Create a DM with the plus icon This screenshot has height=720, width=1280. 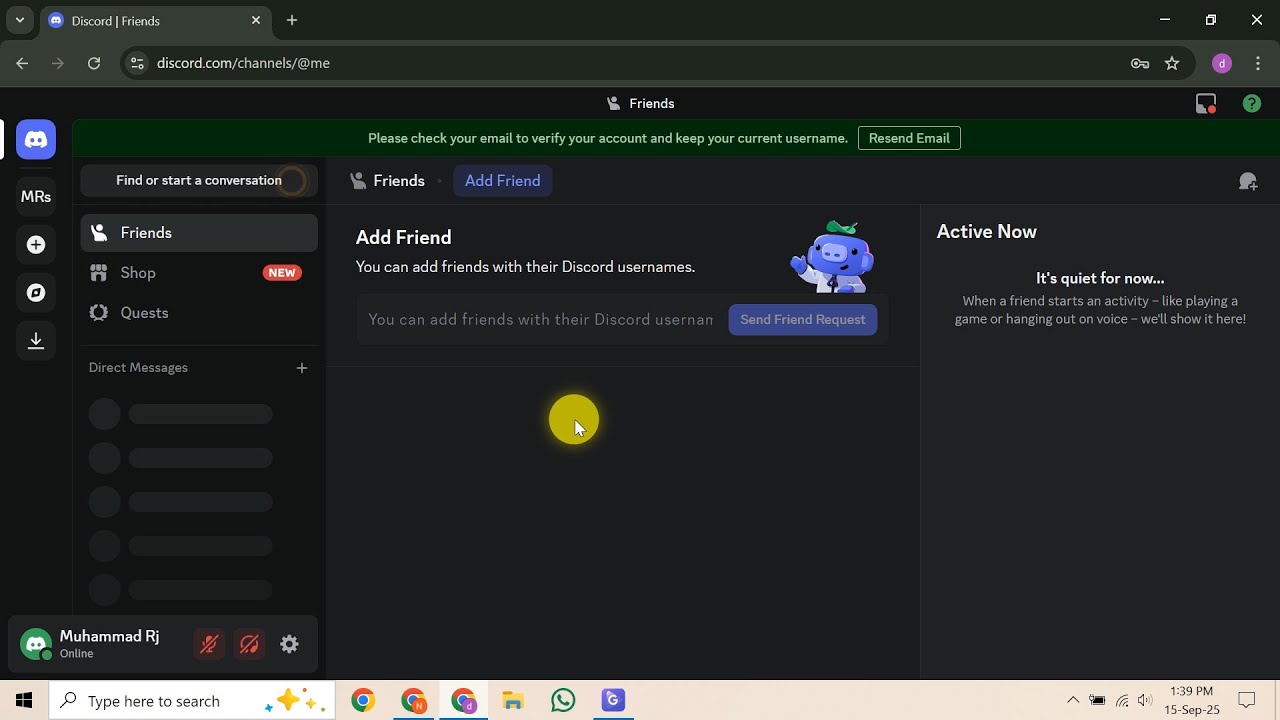click(302, 368)
